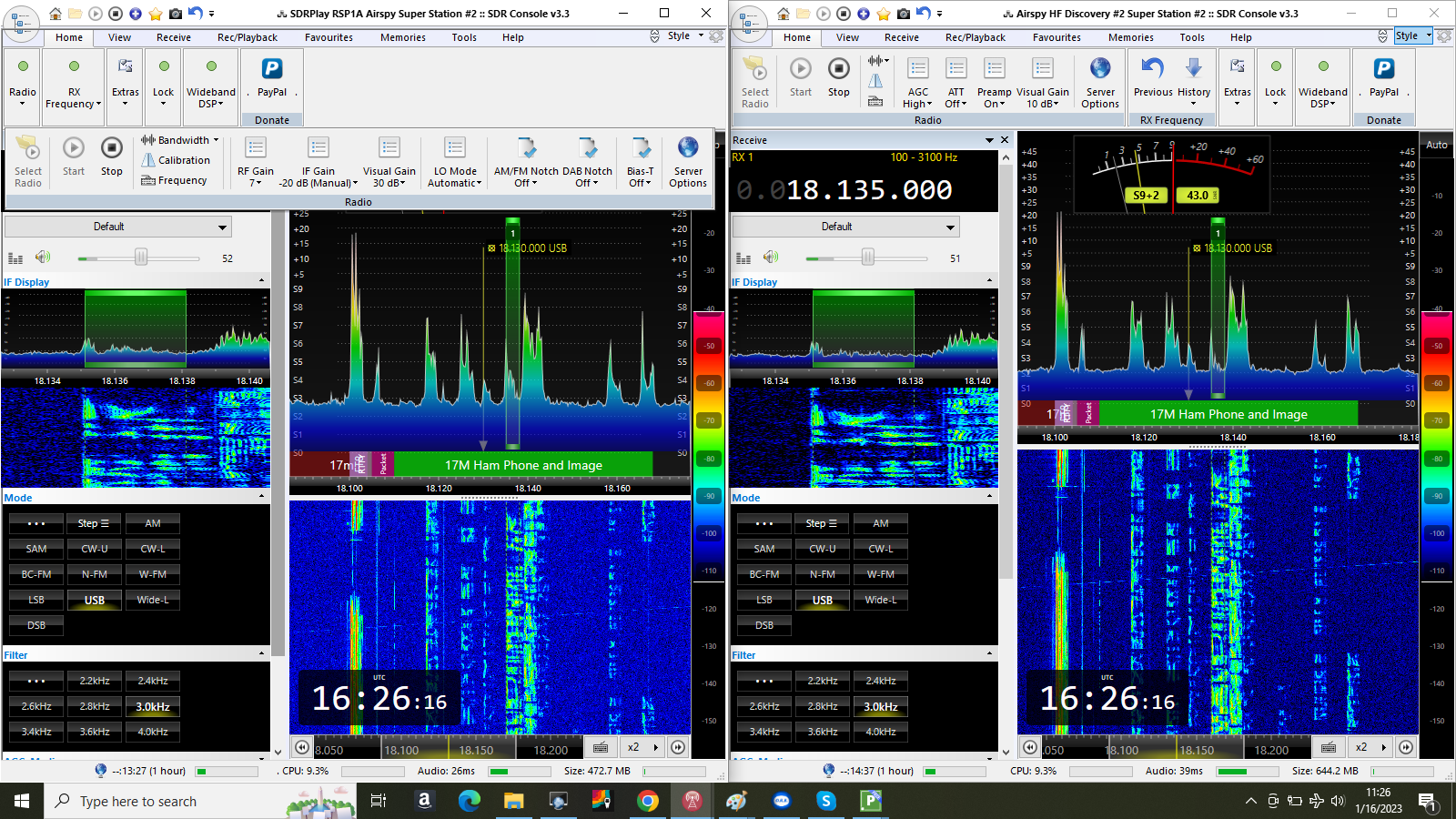Click the Bias-T icon in the left window
The height and width of the screenshot is (819, 1456).
click(641, 148)
